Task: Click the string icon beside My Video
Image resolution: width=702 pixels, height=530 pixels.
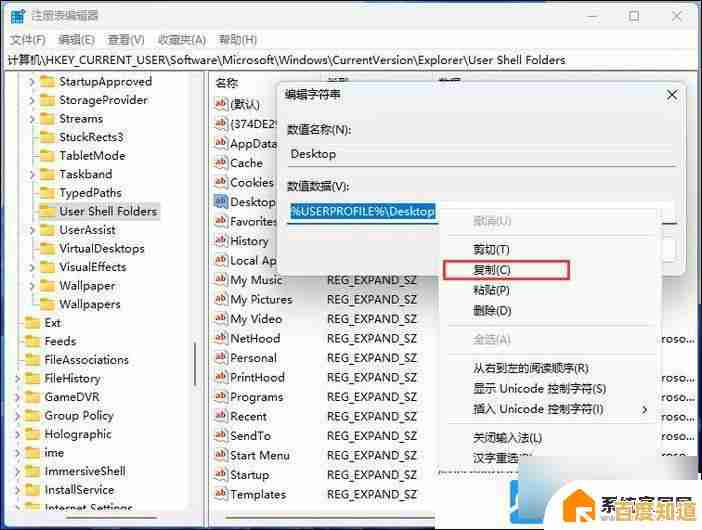Action: click(221, 318)
